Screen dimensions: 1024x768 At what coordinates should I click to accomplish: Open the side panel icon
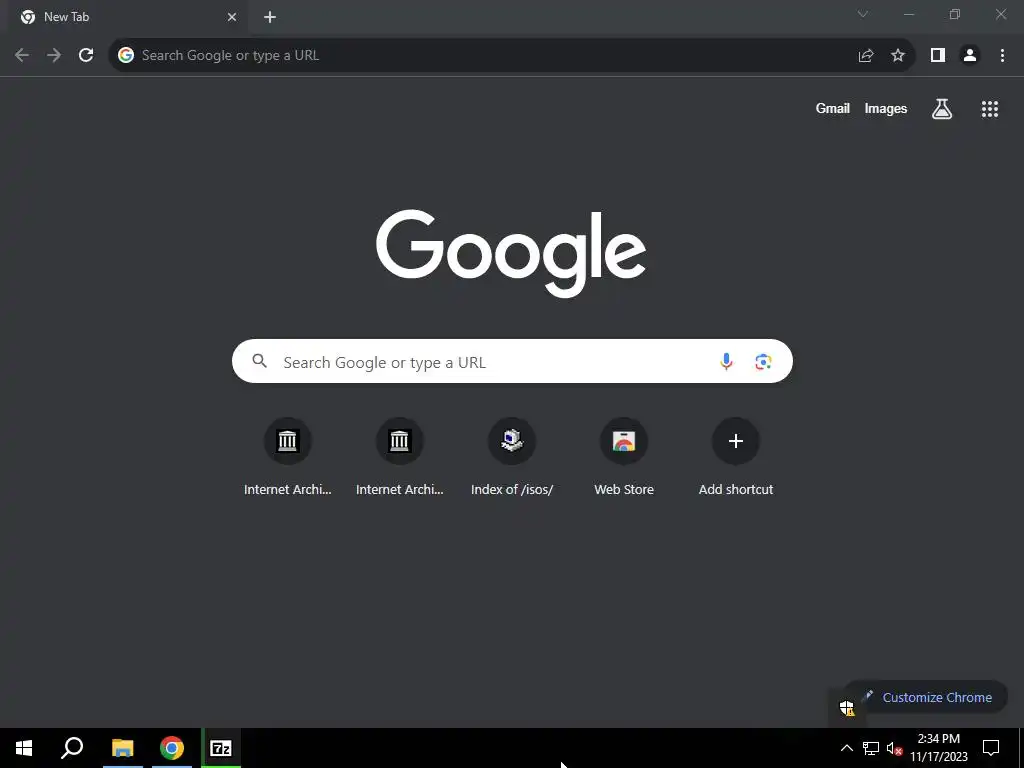coord(938,56)
